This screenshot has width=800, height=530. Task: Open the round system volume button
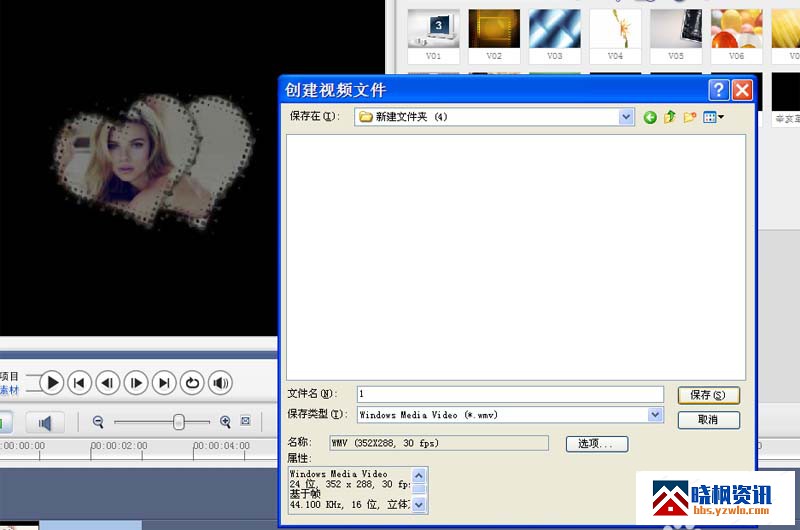coord(220,382)
